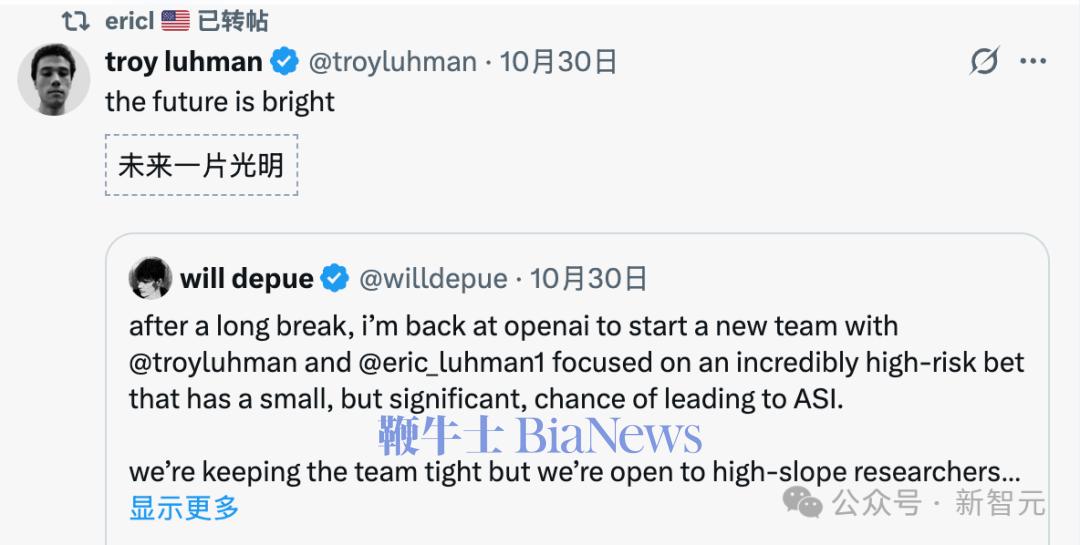This screenshot has width=1080, height=545.
Task: Click the 10月30日 timestamp on troy's post
Action: pos(558,62)
